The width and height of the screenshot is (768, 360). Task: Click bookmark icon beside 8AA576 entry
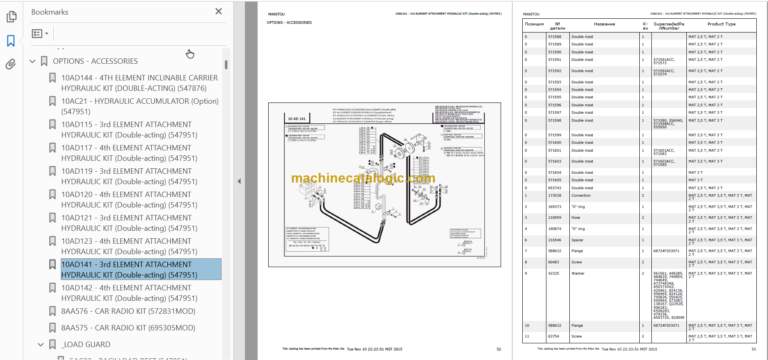52,312
